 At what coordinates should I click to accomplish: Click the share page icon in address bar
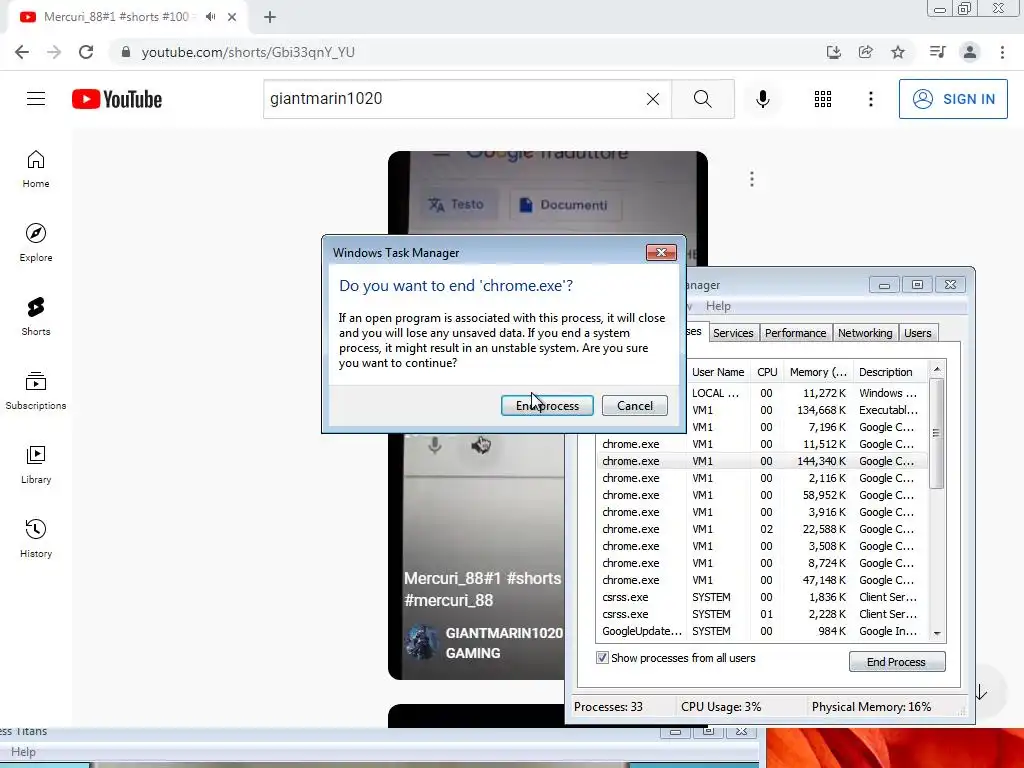[866, 52]
